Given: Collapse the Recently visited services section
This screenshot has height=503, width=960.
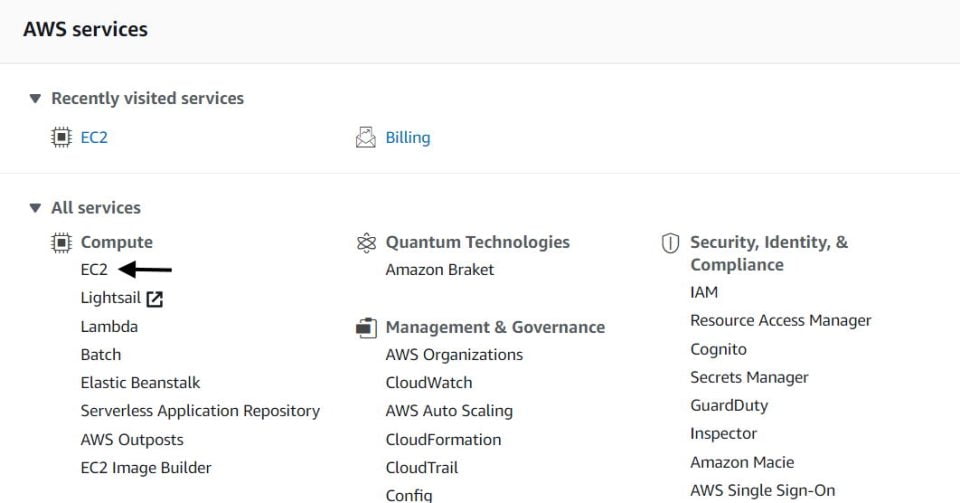Looking at the screenshot, I should pyautogui.click(x=35, y=99).
